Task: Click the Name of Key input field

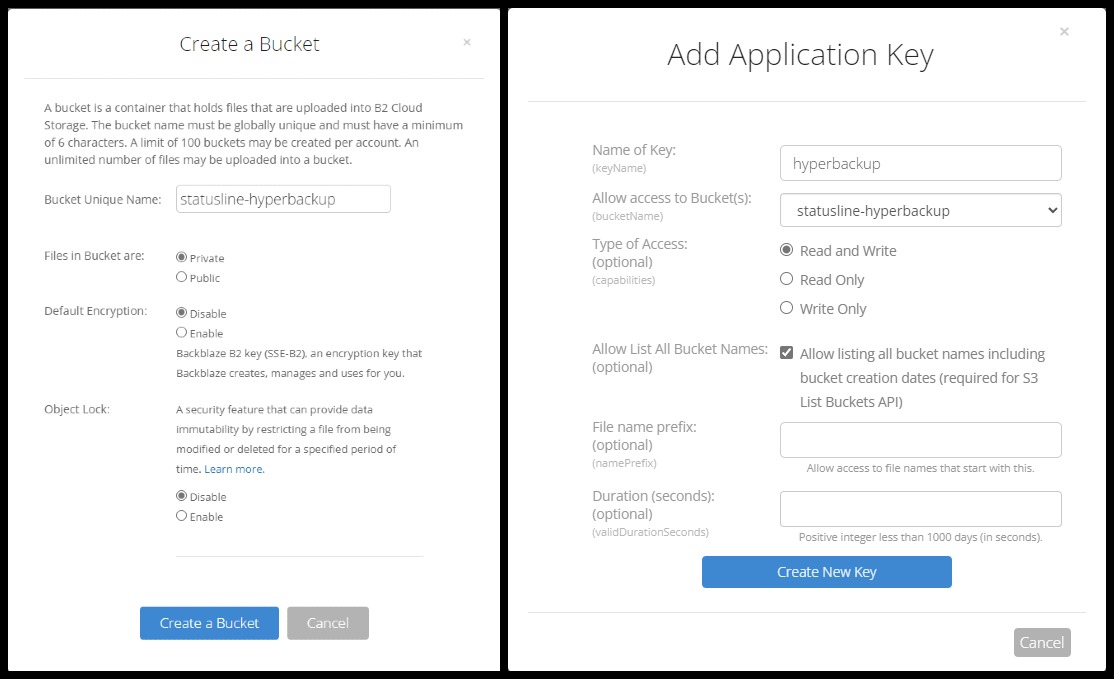Action: click(920, 163)
